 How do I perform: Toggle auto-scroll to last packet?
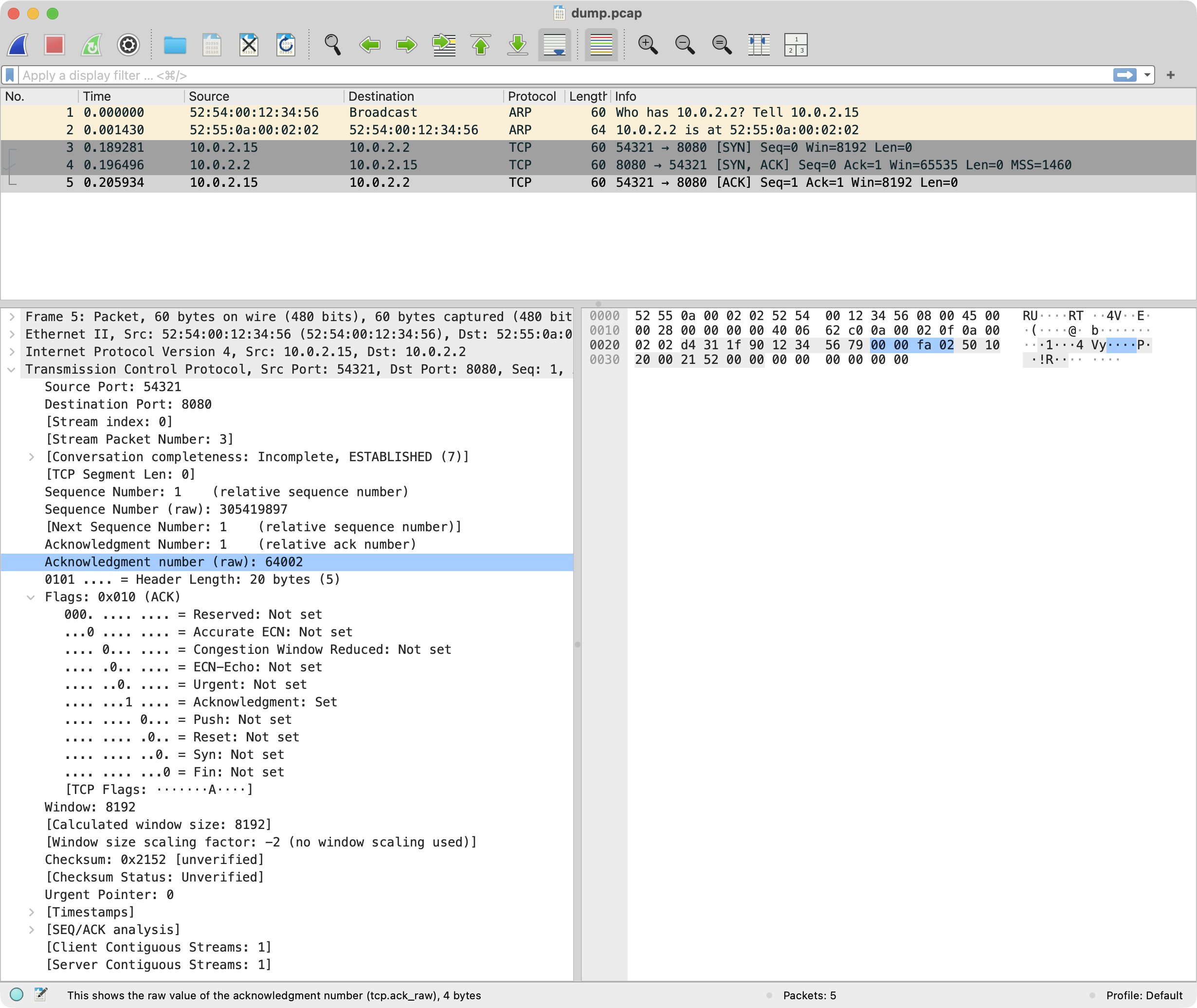555,45
